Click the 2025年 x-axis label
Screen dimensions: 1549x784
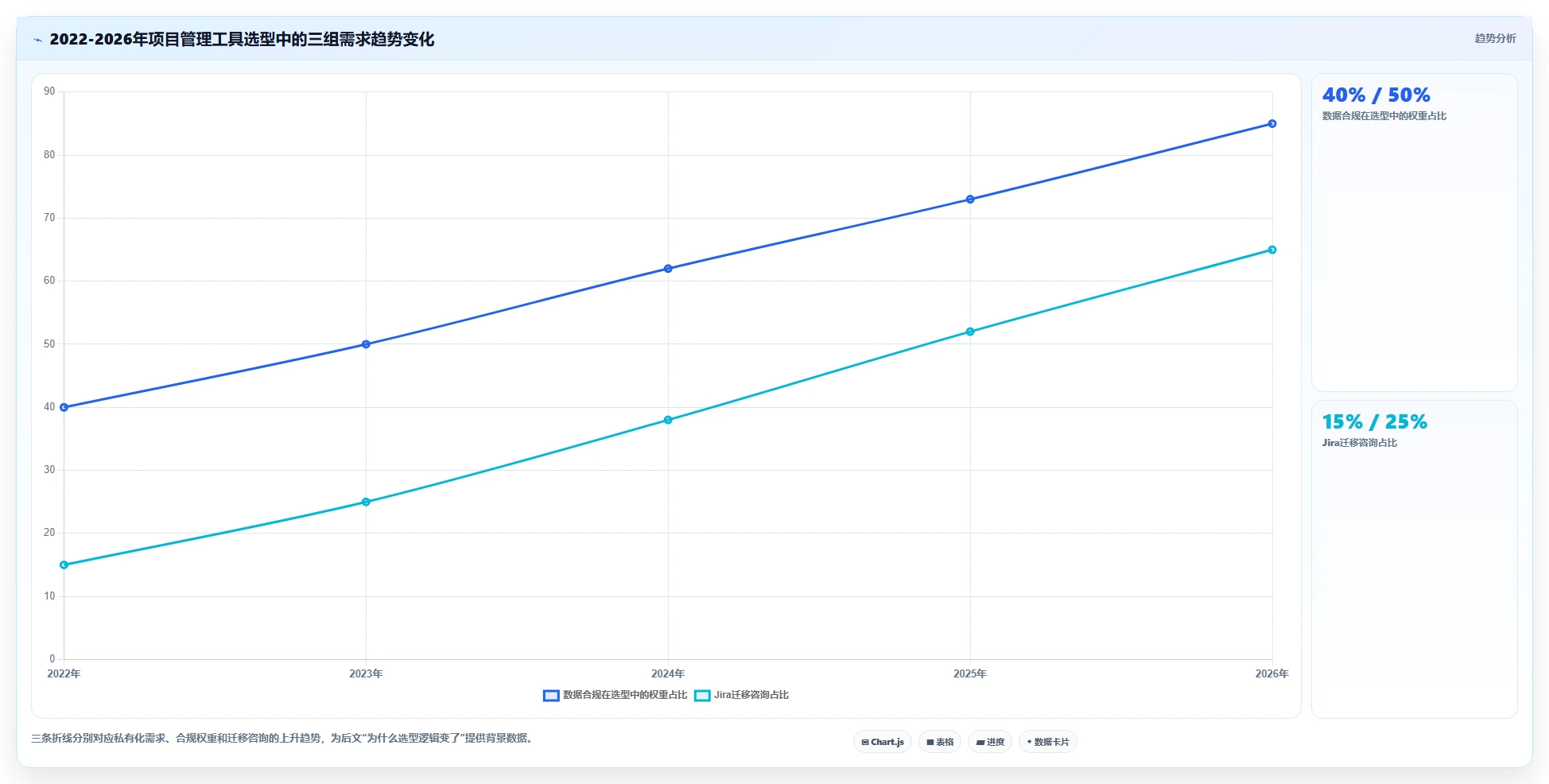(970, 673)
